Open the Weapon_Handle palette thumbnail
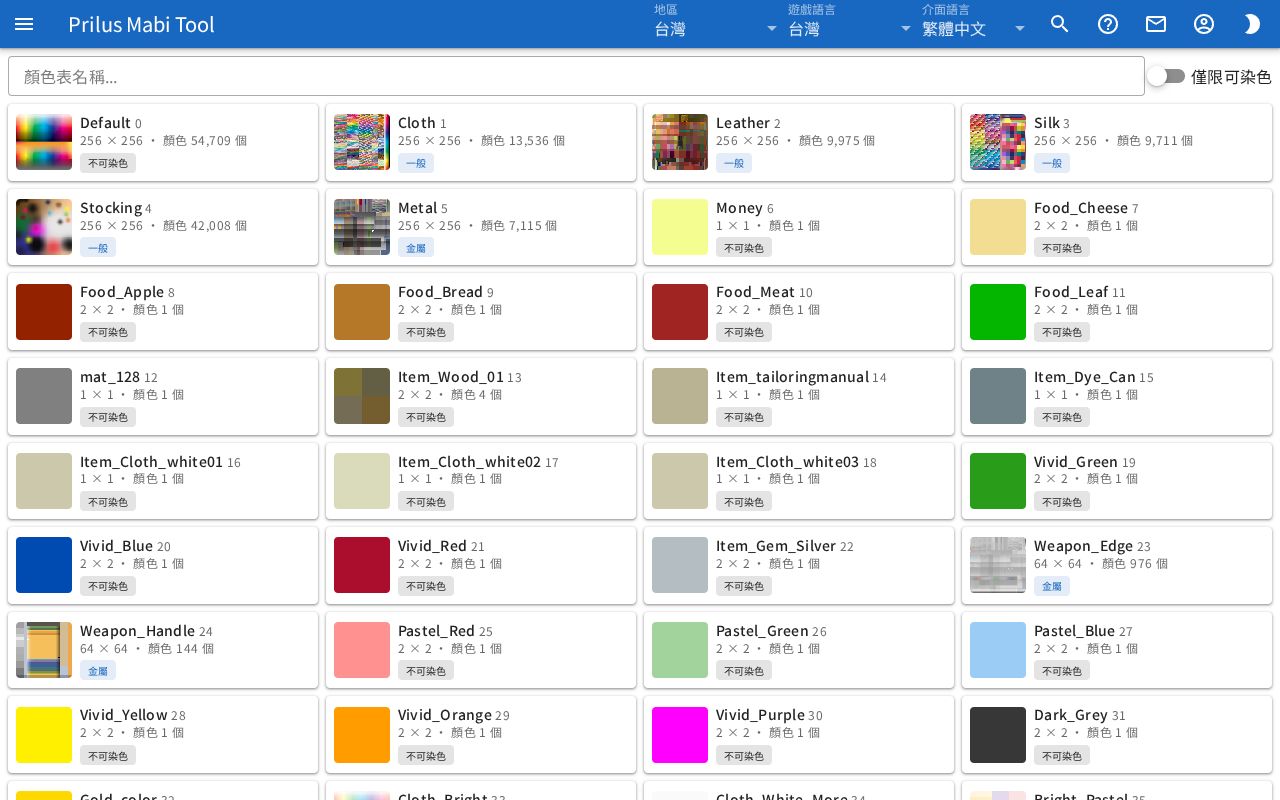The width and height of the screenshot is (1280, 800). 44,650
